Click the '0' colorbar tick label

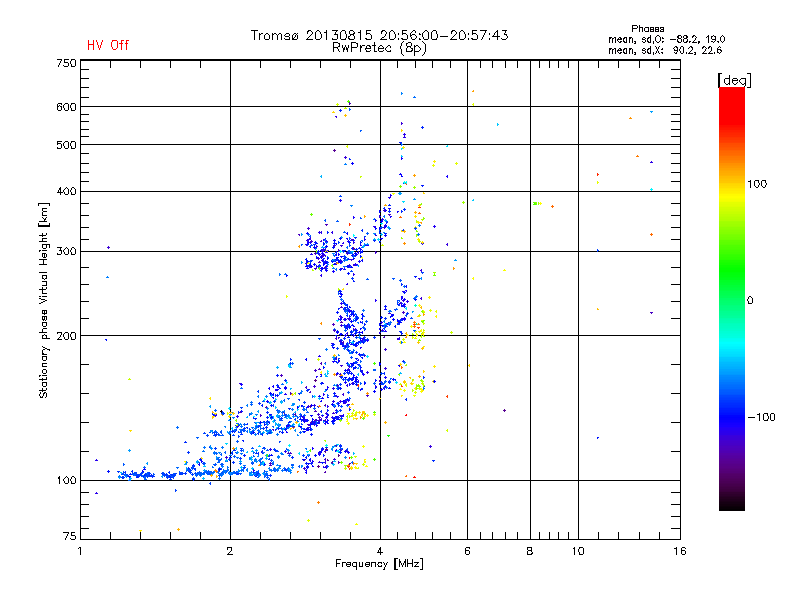tap(749, 301)
